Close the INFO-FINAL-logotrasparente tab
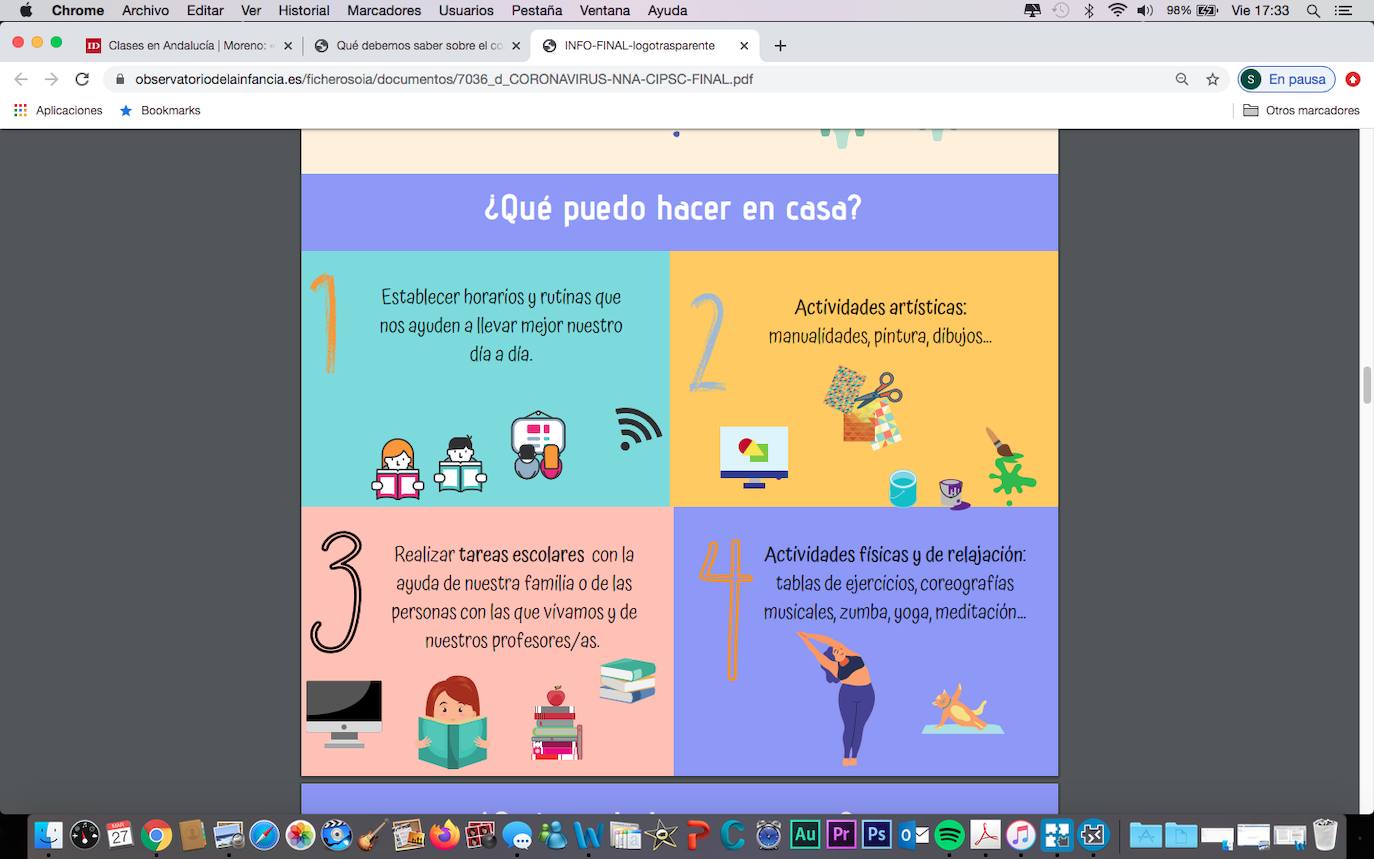The image size is (1374, 859). click(x=744, y=46)
